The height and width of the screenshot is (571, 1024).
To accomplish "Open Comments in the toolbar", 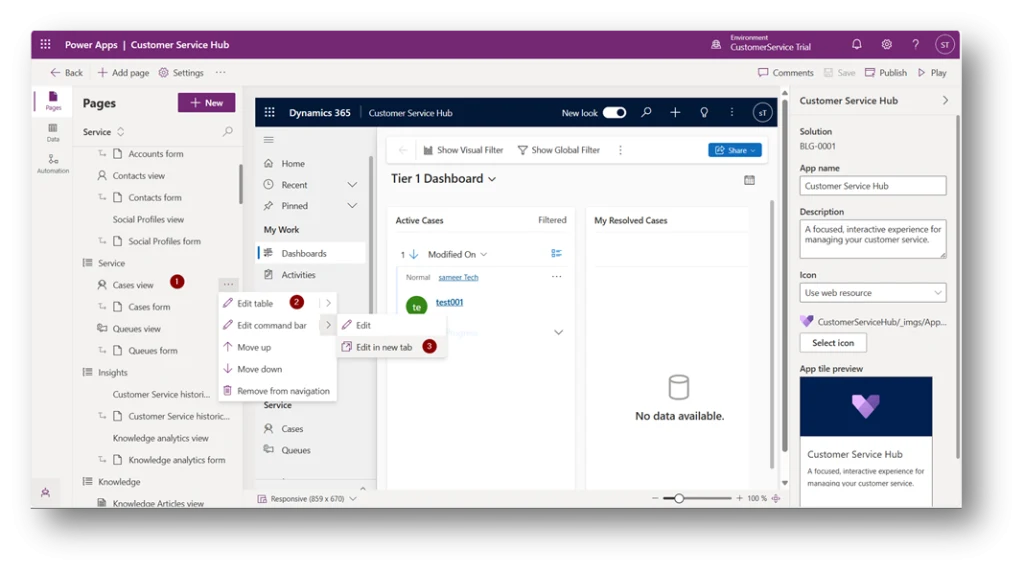I will (786, 73).
